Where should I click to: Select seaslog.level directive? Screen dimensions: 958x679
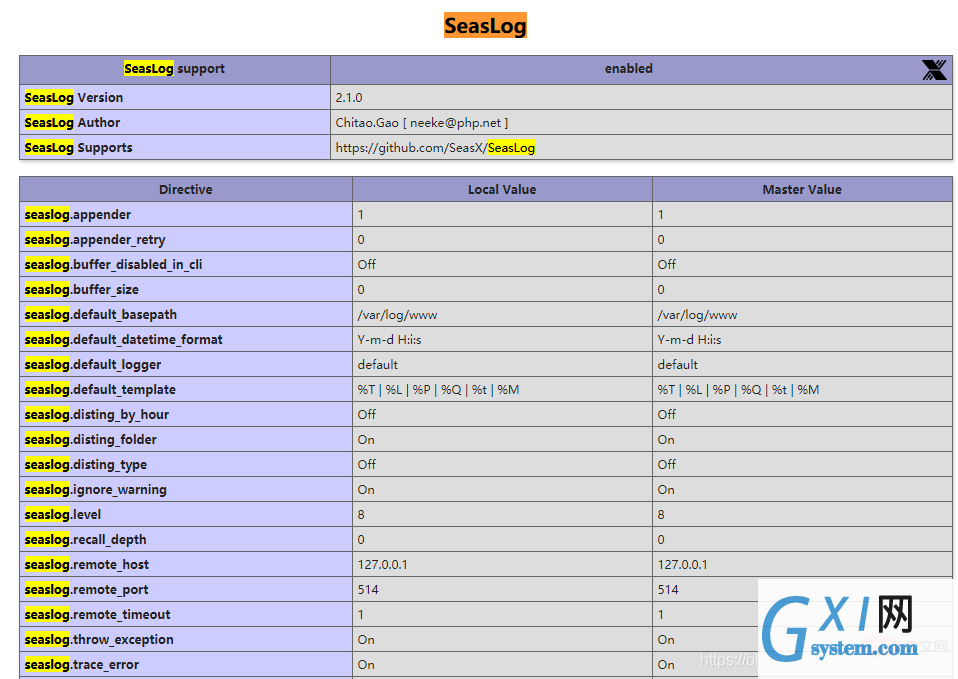point(63,515)
